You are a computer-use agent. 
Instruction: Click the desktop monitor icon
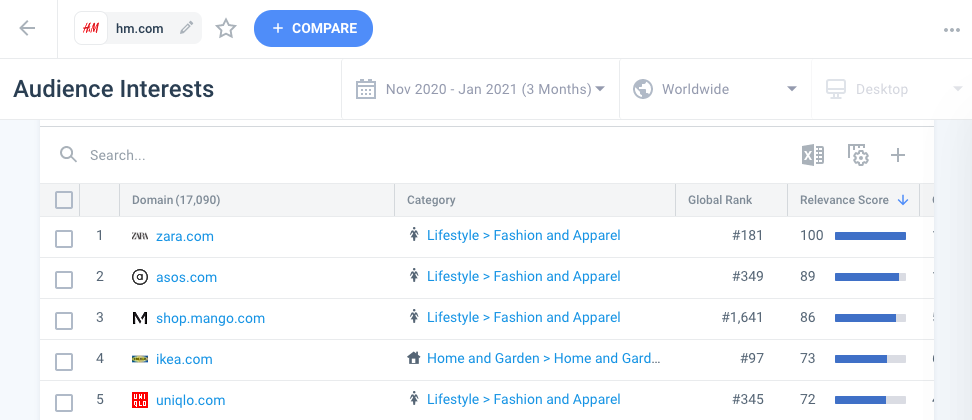click(x=836, y=89)
